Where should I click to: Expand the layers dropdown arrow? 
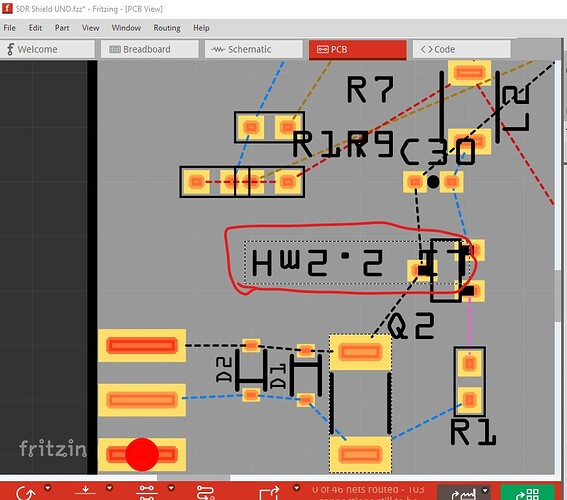pyautogui.click(x=171, y=488)
